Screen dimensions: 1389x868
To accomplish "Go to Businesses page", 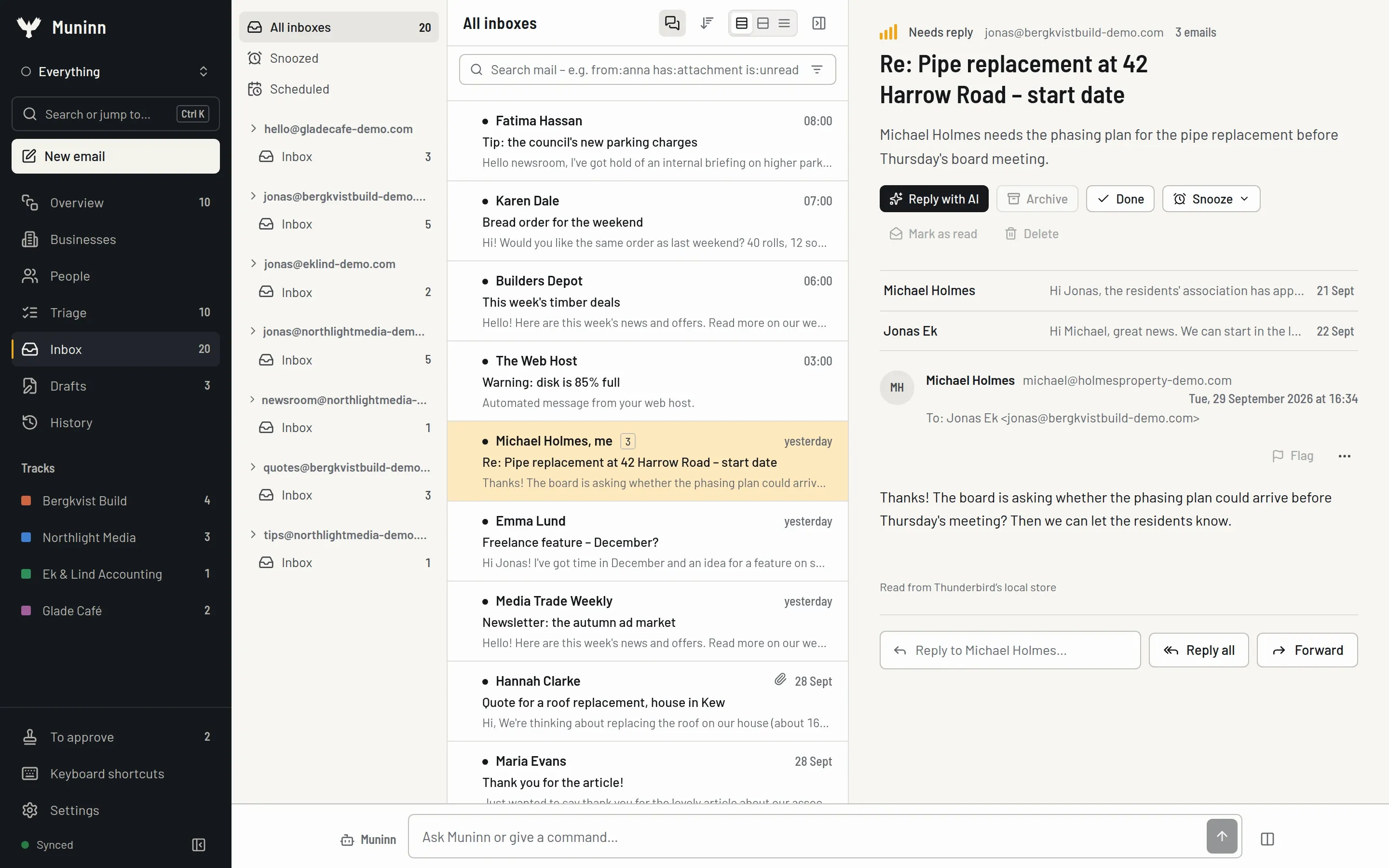I will coord(115,239).
